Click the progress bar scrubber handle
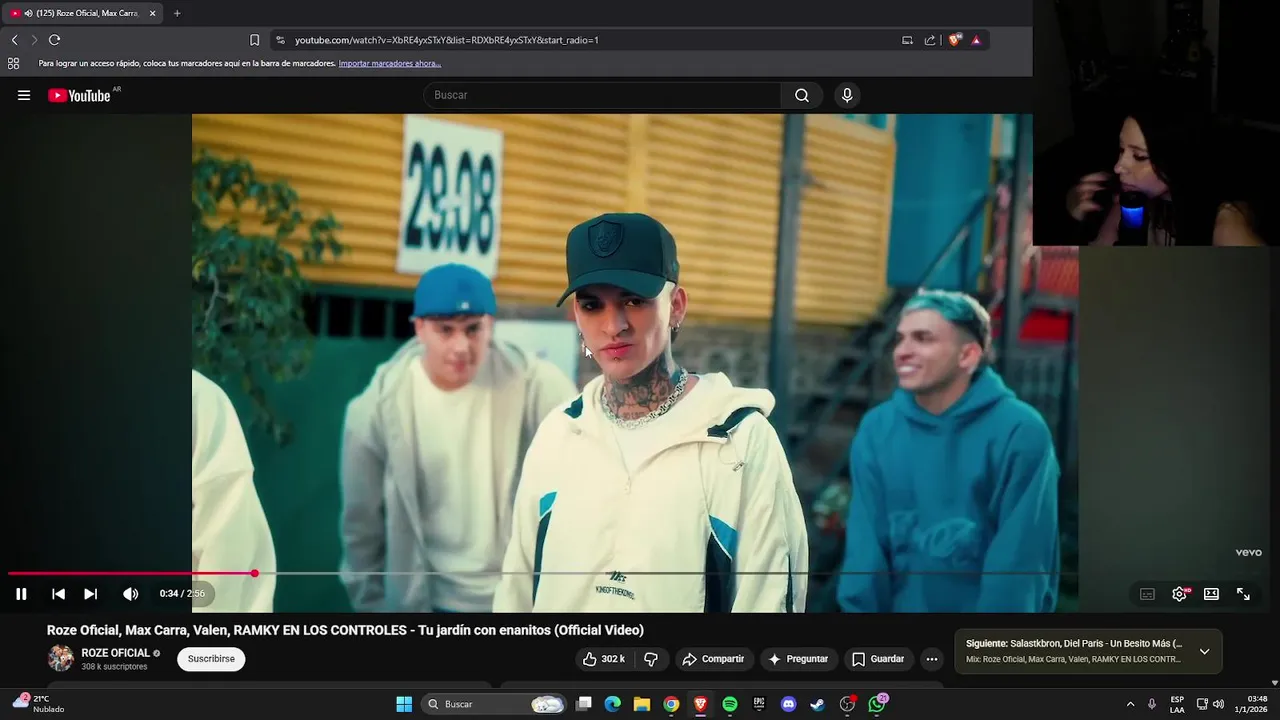1280x720 pixels. 254,573
